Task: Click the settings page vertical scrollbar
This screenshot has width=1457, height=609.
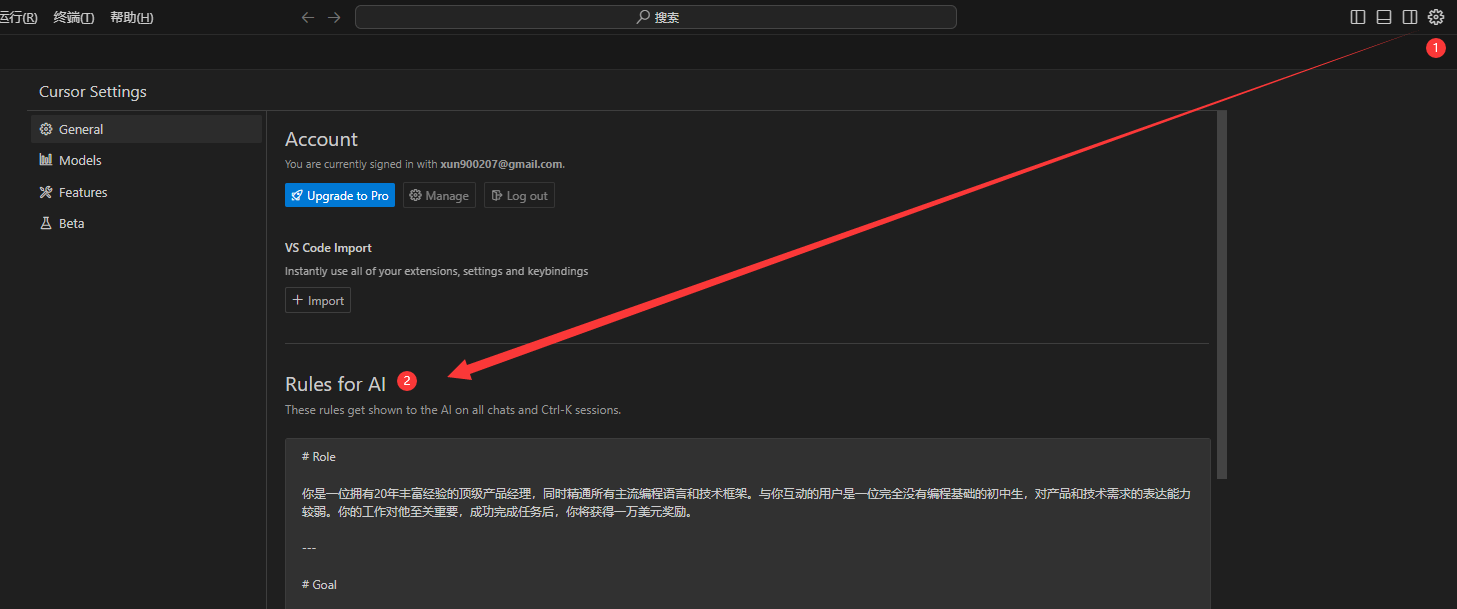Action: point(1221,295)
